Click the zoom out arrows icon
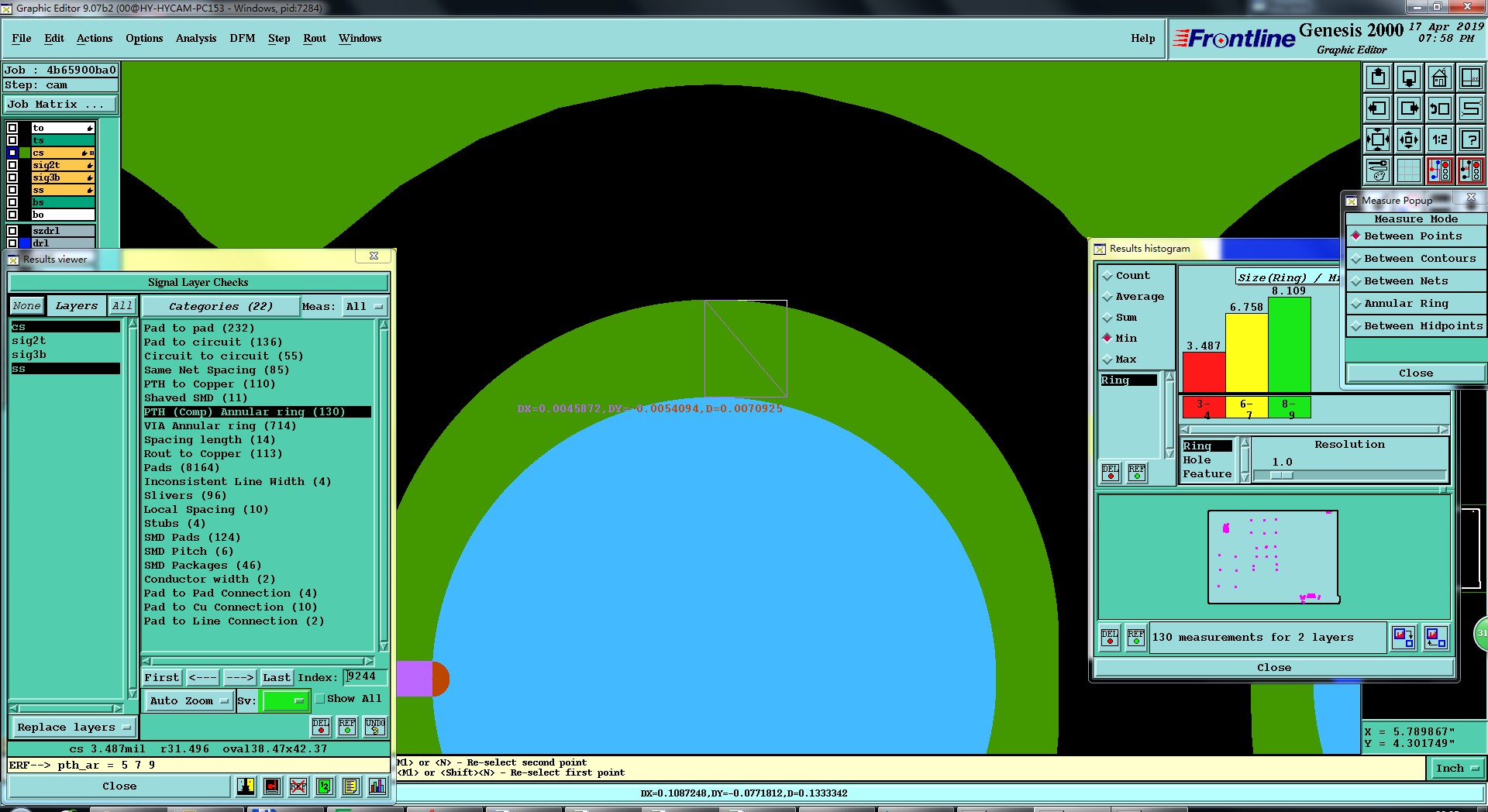The width and height of the screenshot is (1488, 812). point(1409,139)
